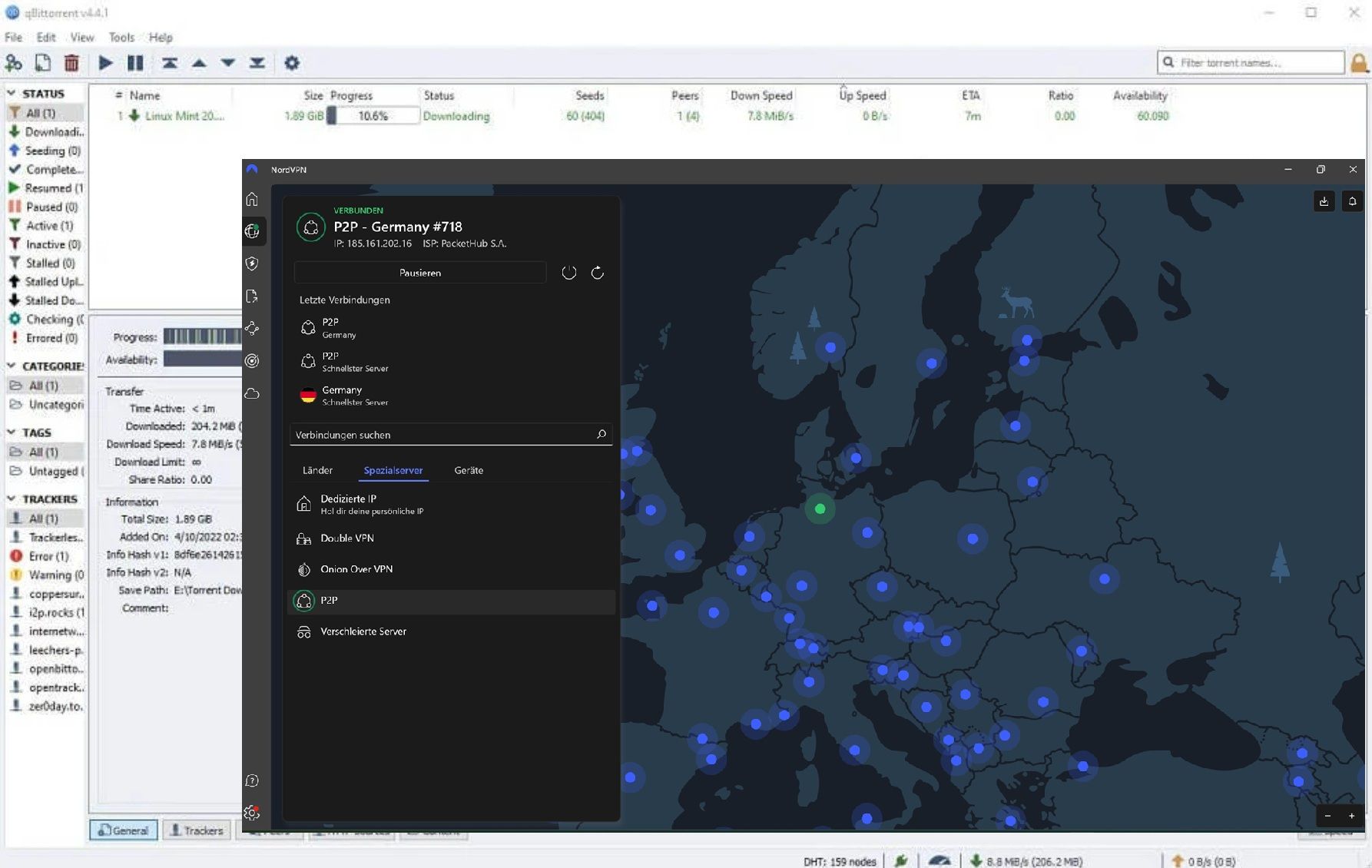Click the status bar upload speed indicator
The image size is (1372, 868).
1203,861
